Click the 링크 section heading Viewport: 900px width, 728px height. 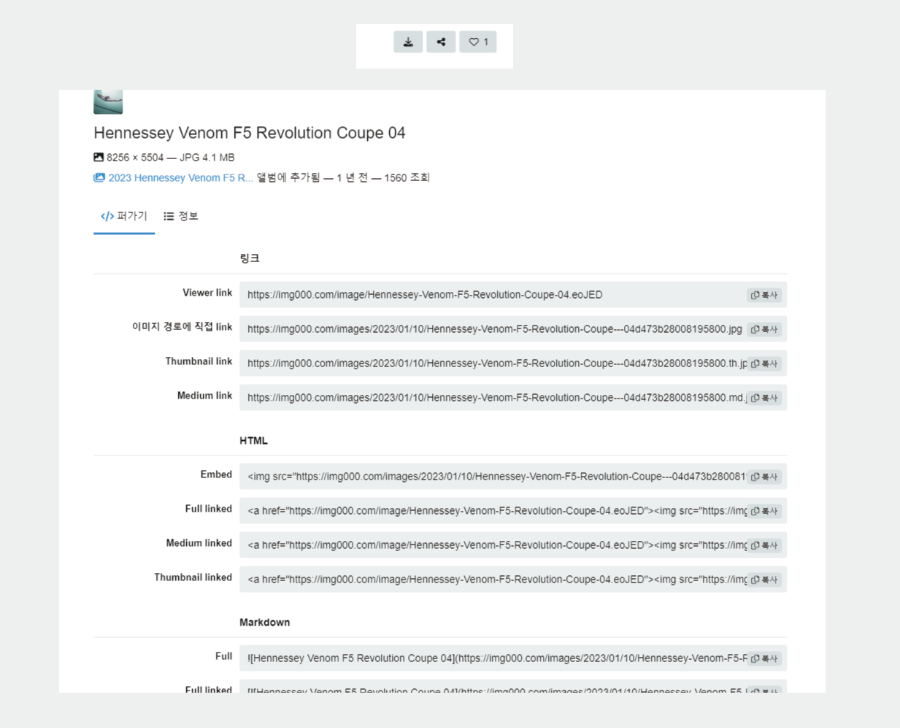pyautogui.click(x=250, y=258)
